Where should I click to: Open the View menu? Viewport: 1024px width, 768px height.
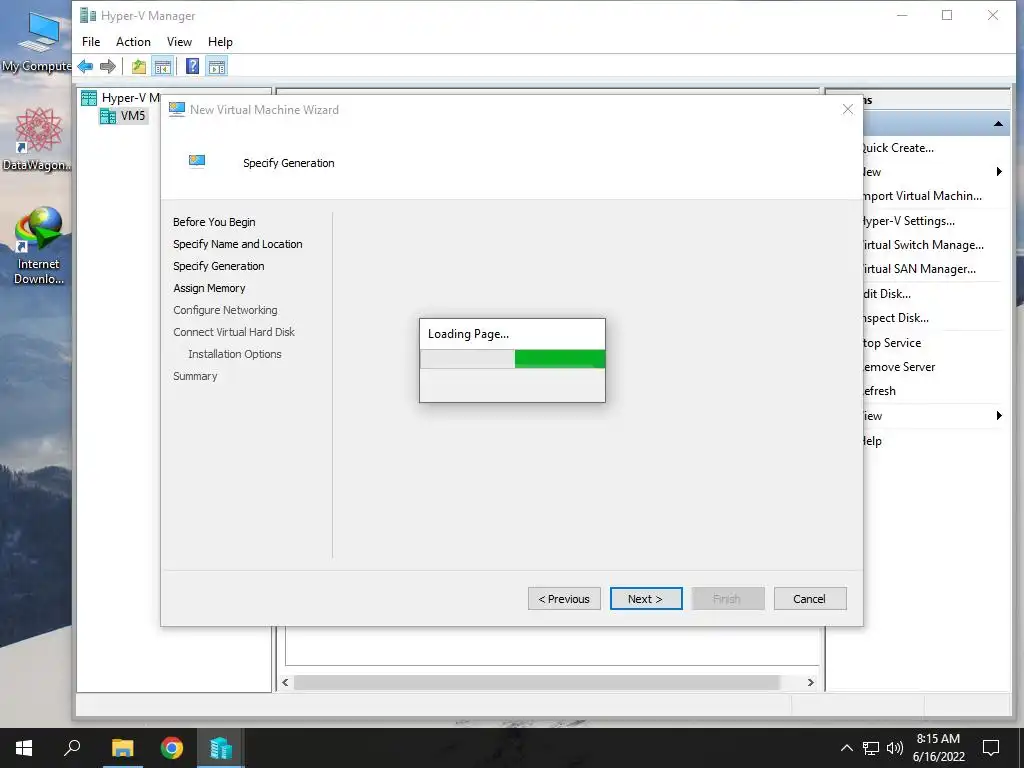point(179,42)
